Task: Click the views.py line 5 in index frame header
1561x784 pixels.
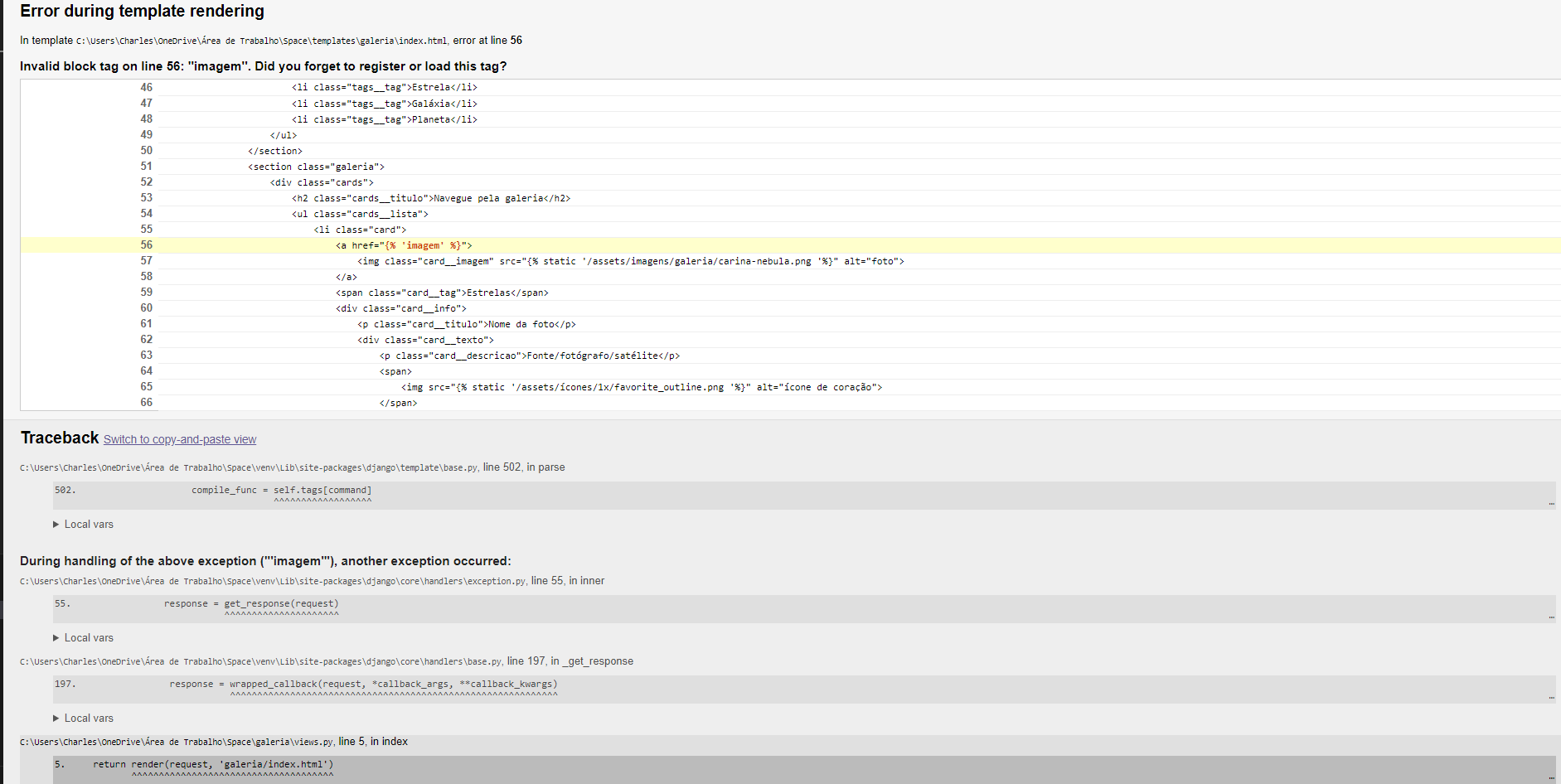Action: click(x=214, y=742)
